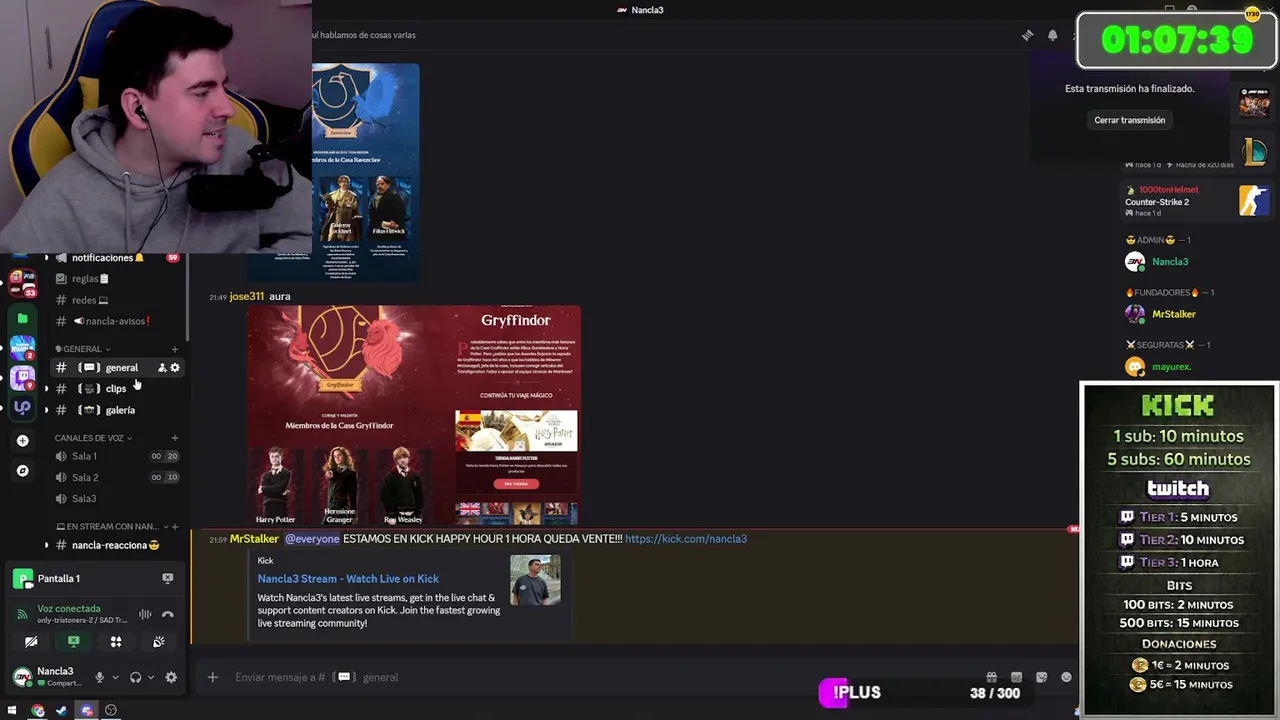
Task: Toggle noise suppression in voice panel
Action: (145, 614)
